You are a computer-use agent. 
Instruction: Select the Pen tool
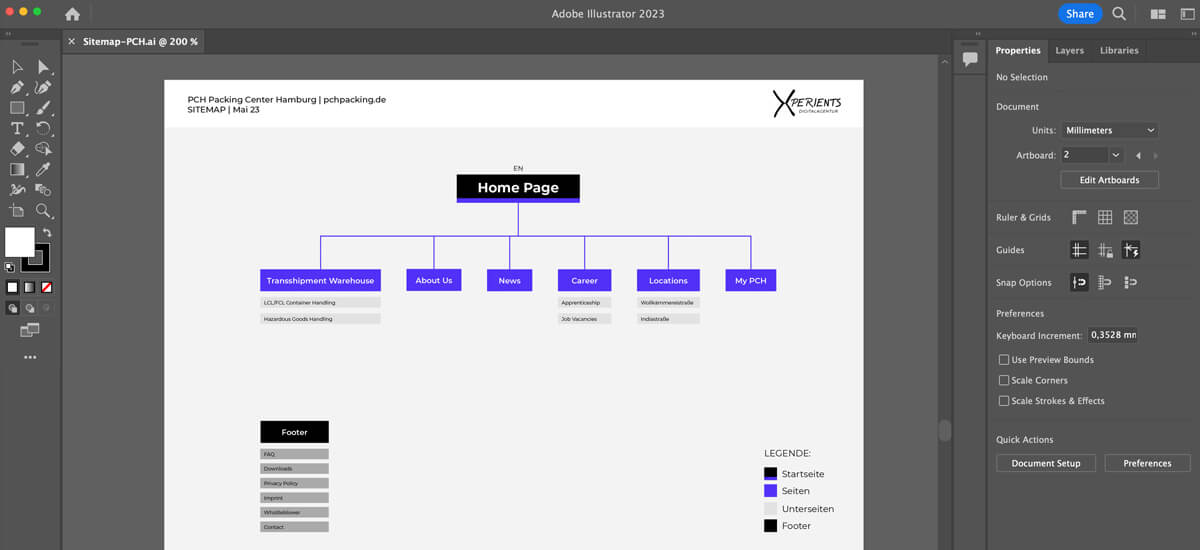coord(17,88)
